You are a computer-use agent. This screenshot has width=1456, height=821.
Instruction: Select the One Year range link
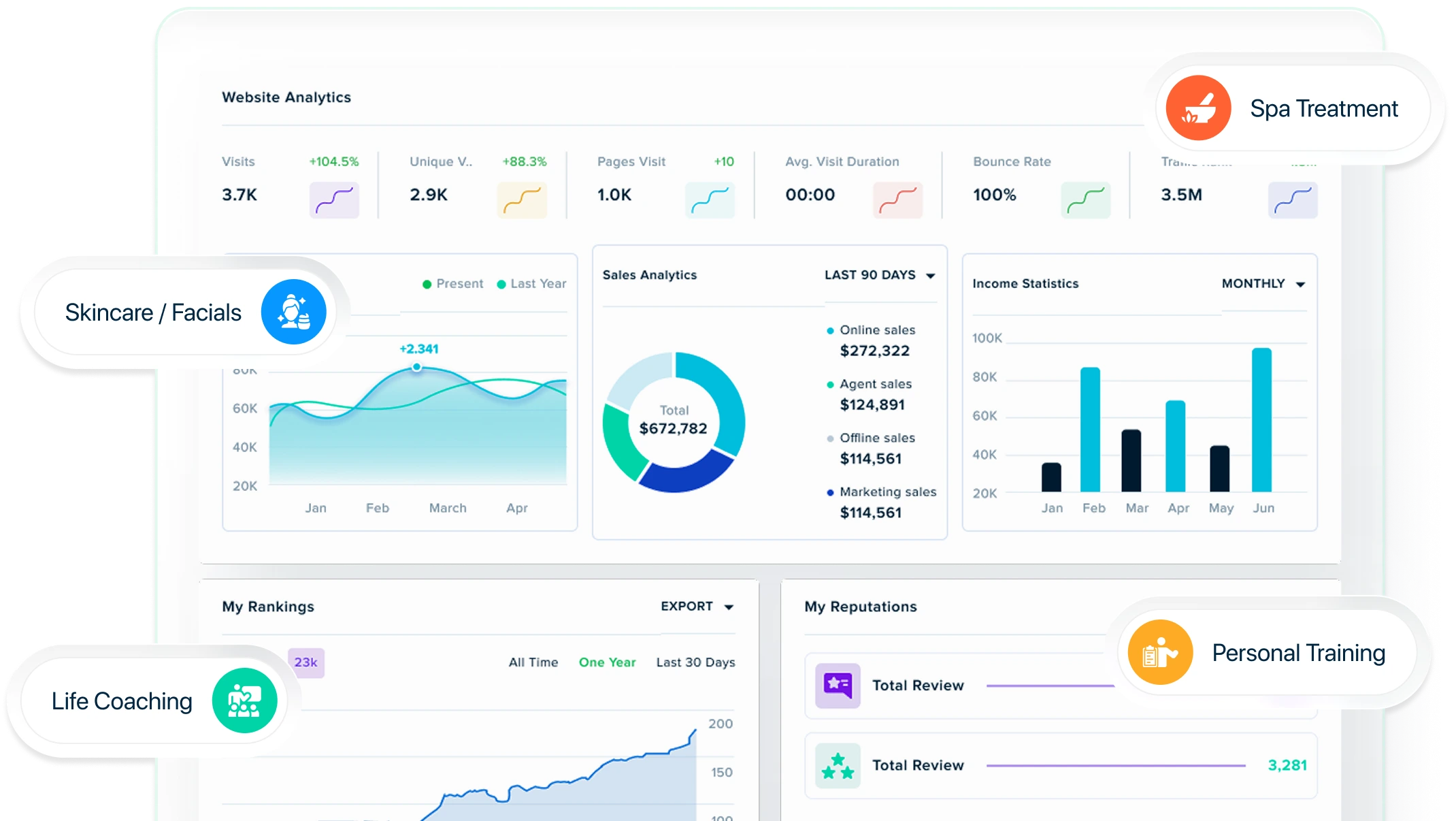point(607,662)
